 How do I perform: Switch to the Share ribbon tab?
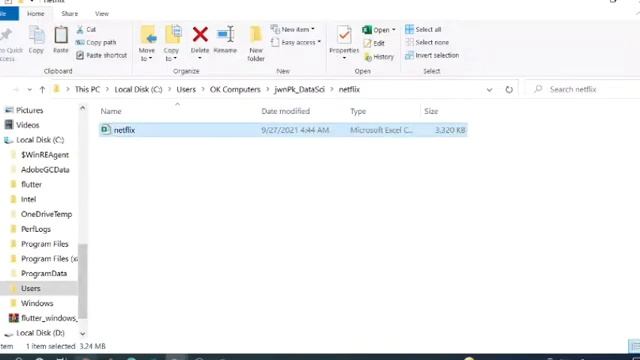(x=69, y=13)
